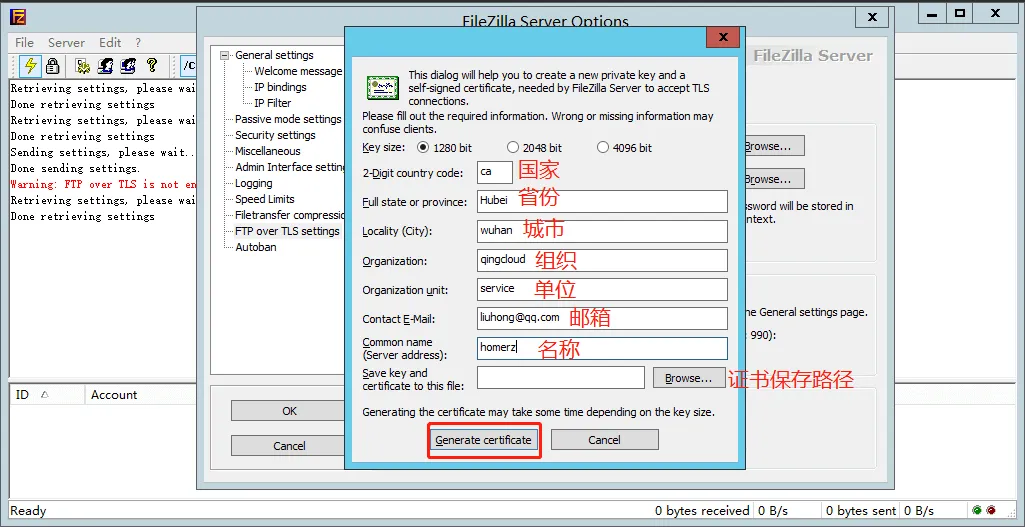
Task: Click Browse beside the save key file field
Action: (688, 378)
